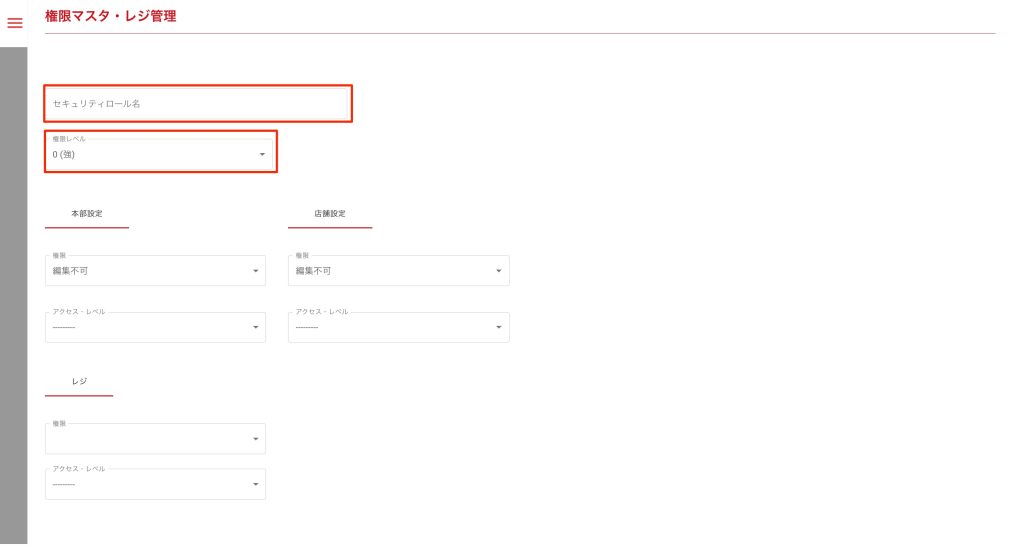
Task: Select the 本部設定 section tab
Action: (x=87, y=214)
